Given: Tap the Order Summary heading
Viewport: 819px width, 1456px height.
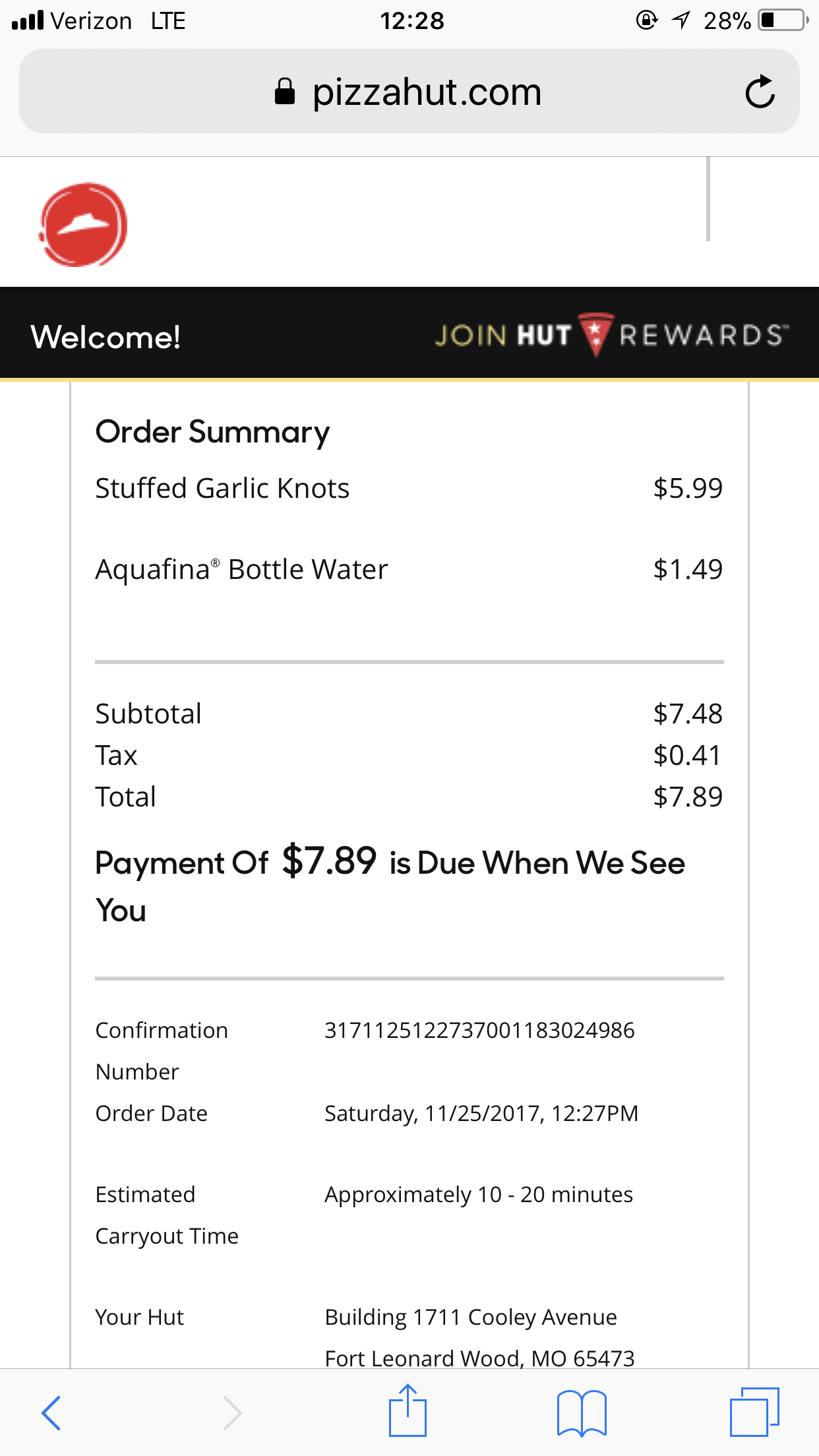Looking at the screenshot, I should click(212, 433).
